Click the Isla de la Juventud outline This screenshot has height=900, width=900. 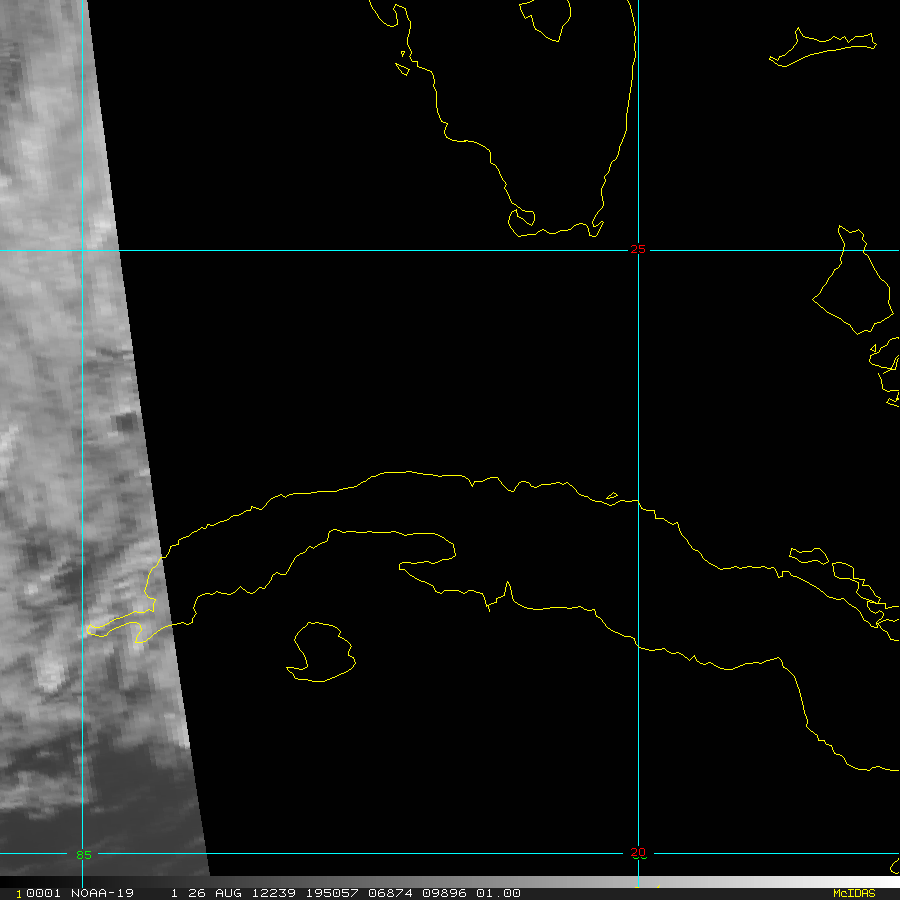coord(321,652)
